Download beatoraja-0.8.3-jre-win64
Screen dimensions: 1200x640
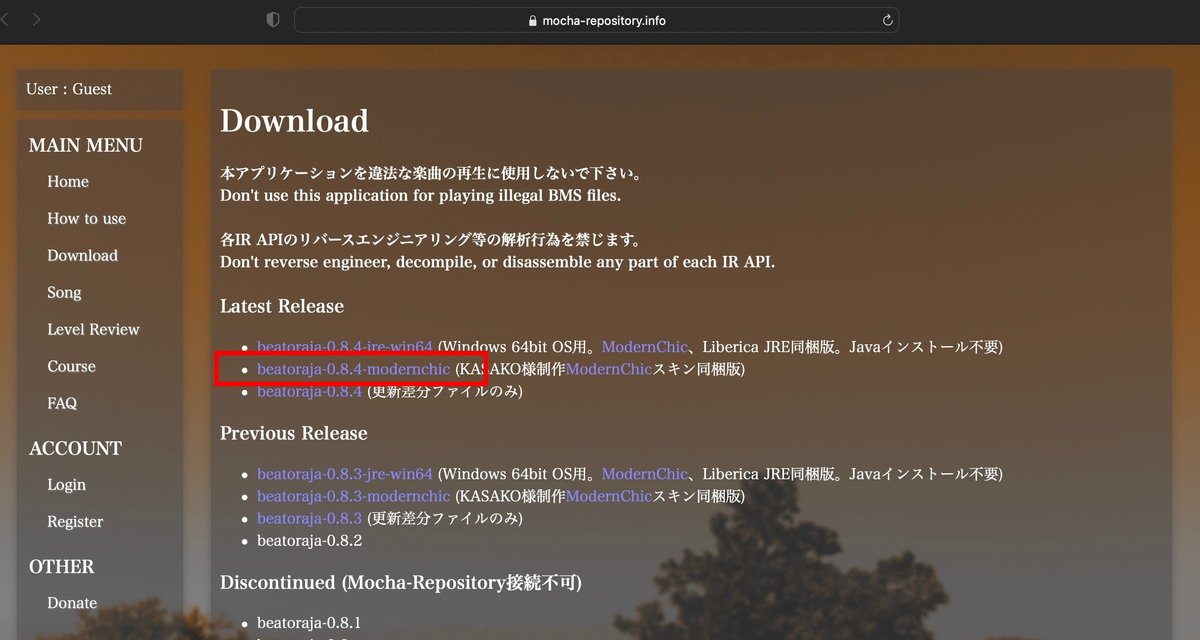[345, 474]
